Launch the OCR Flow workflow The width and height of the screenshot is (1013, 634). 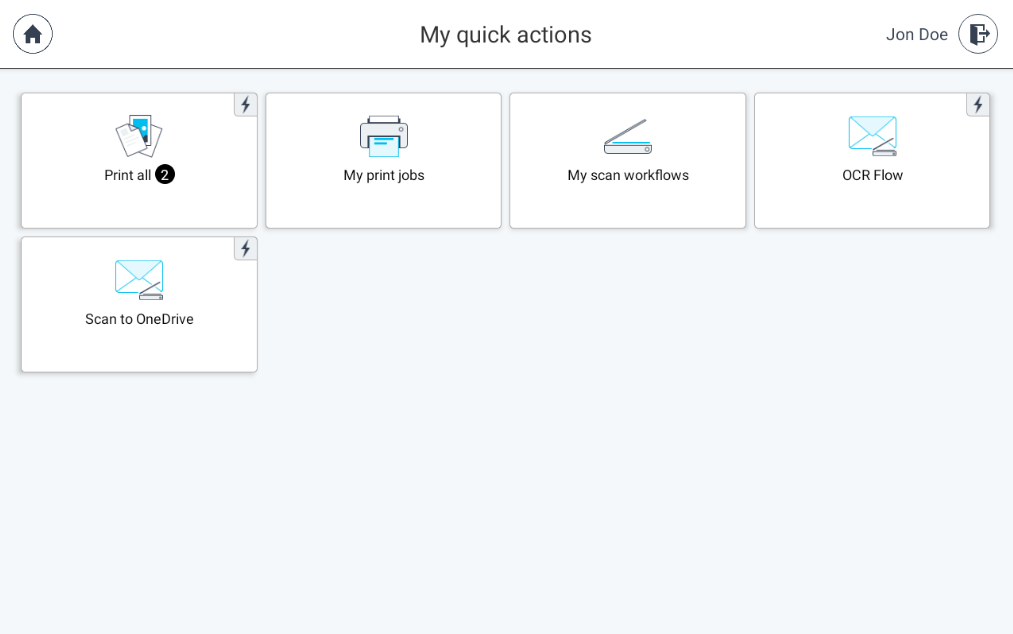click(x=871, y=160)
